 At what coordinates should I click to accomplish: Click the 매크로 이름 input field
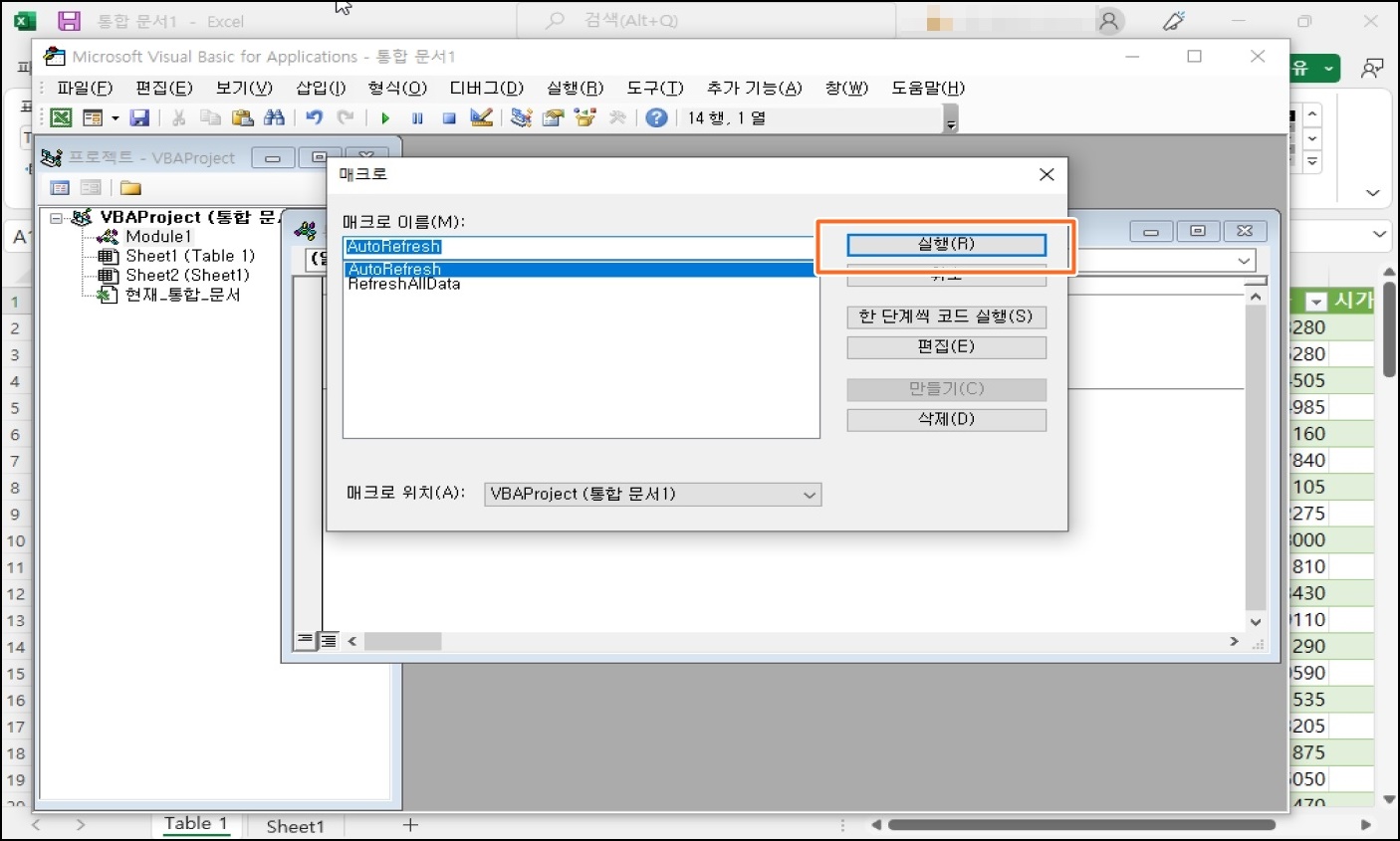pos(581,247)
